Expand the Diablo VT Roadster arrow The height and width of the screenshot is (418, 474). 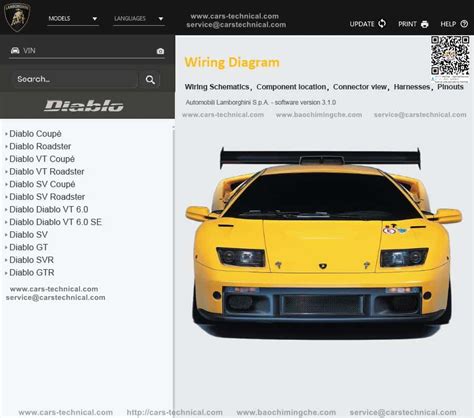click(6, 172)
